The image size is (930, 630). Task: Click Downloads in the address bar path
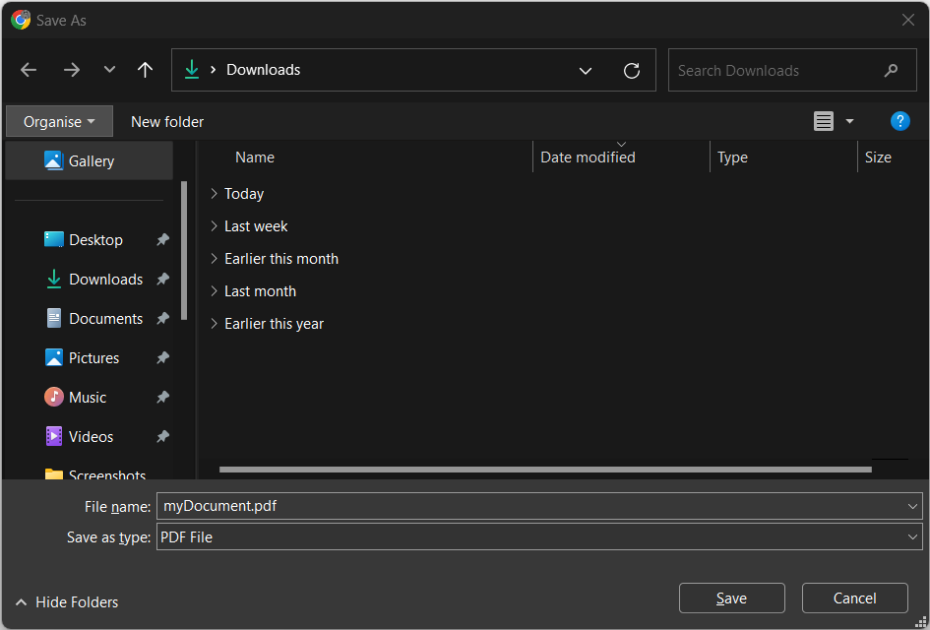tap(263, 70)
